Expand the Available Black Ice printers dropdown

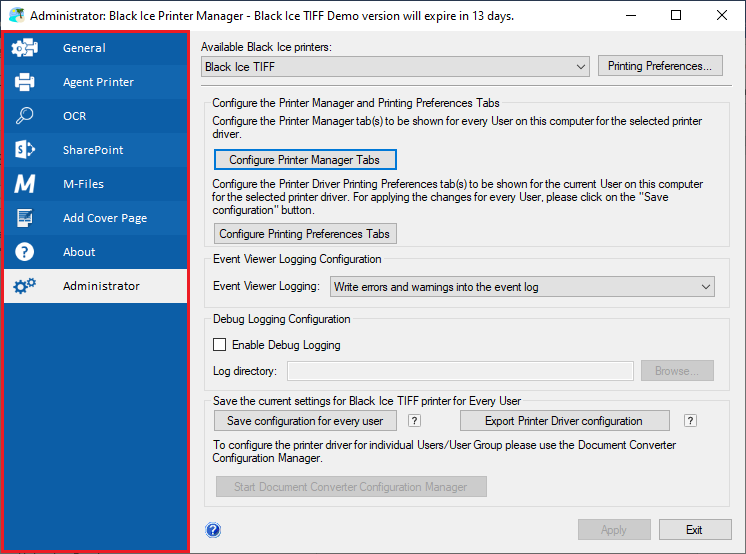(395, 67)
